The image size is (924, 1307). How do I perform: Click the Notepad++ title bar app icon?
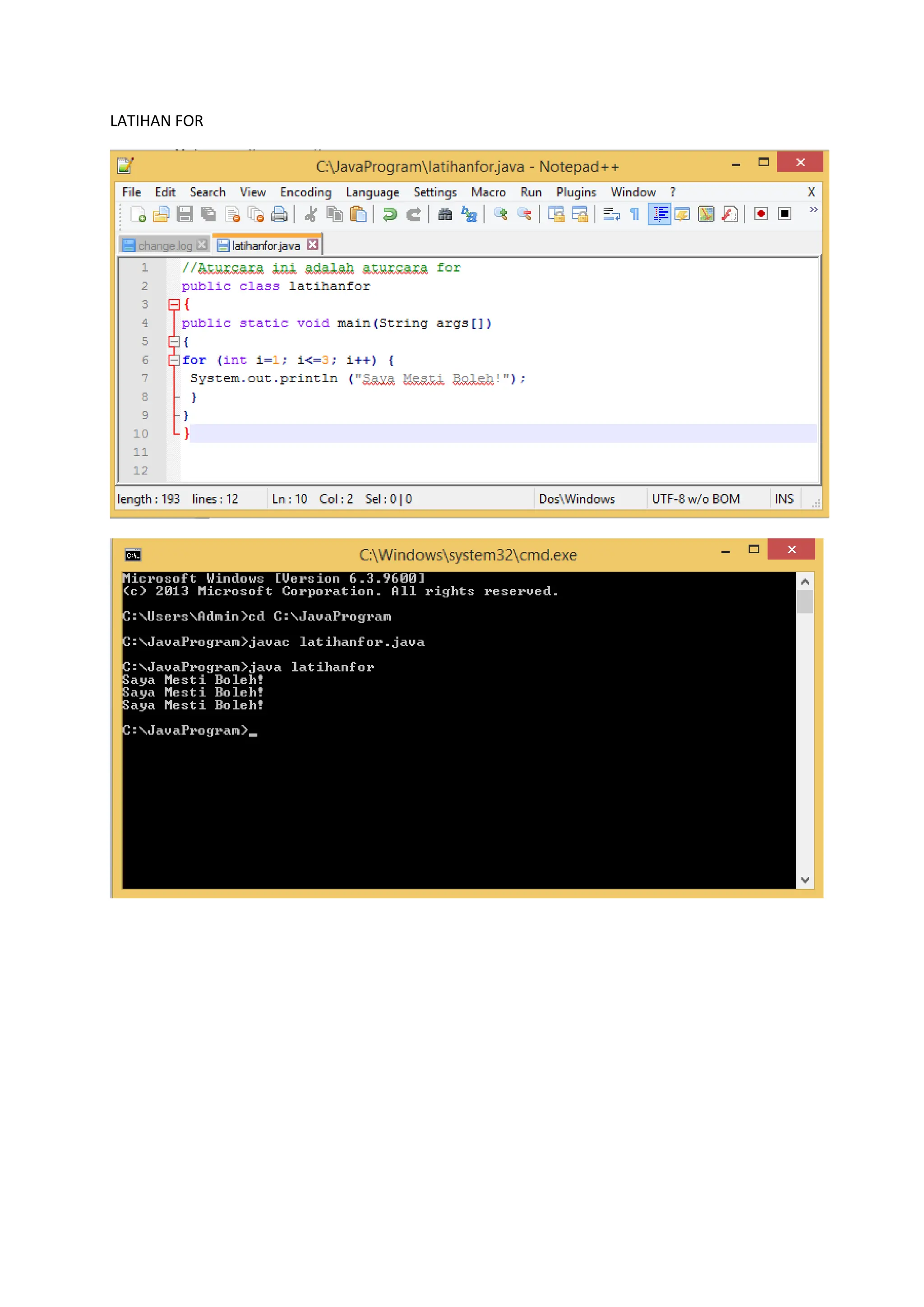tap(125, 166)
